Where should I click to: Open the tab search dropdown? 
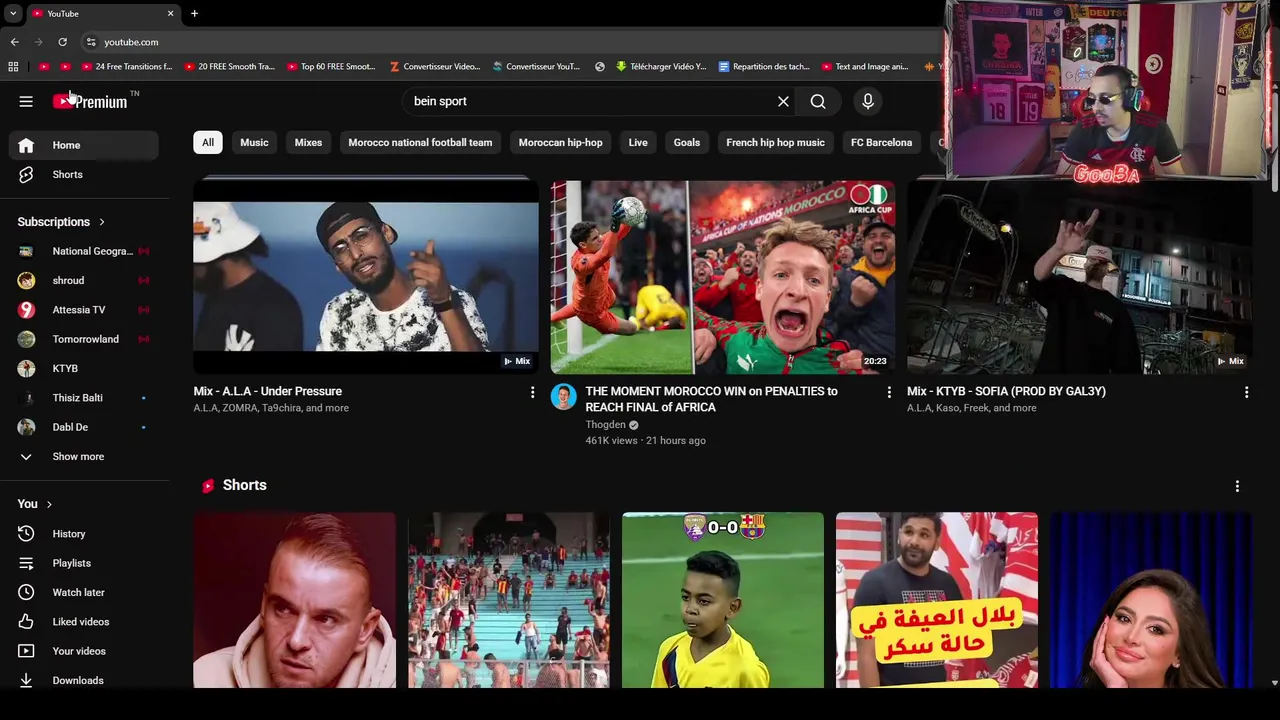(x=12, y=13)
